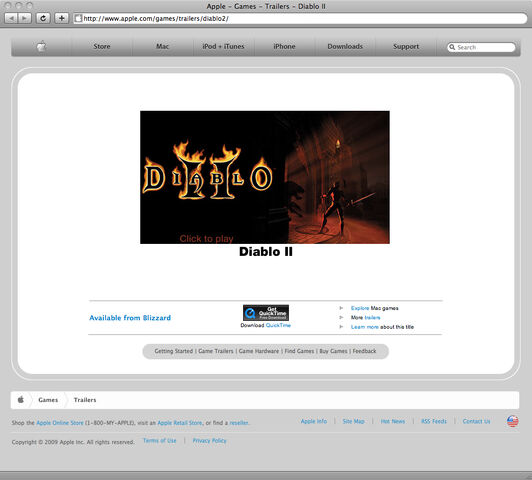This screenshot has width=532, height=480.
Task: Open the Store tab
Action: tap(102, 46)
